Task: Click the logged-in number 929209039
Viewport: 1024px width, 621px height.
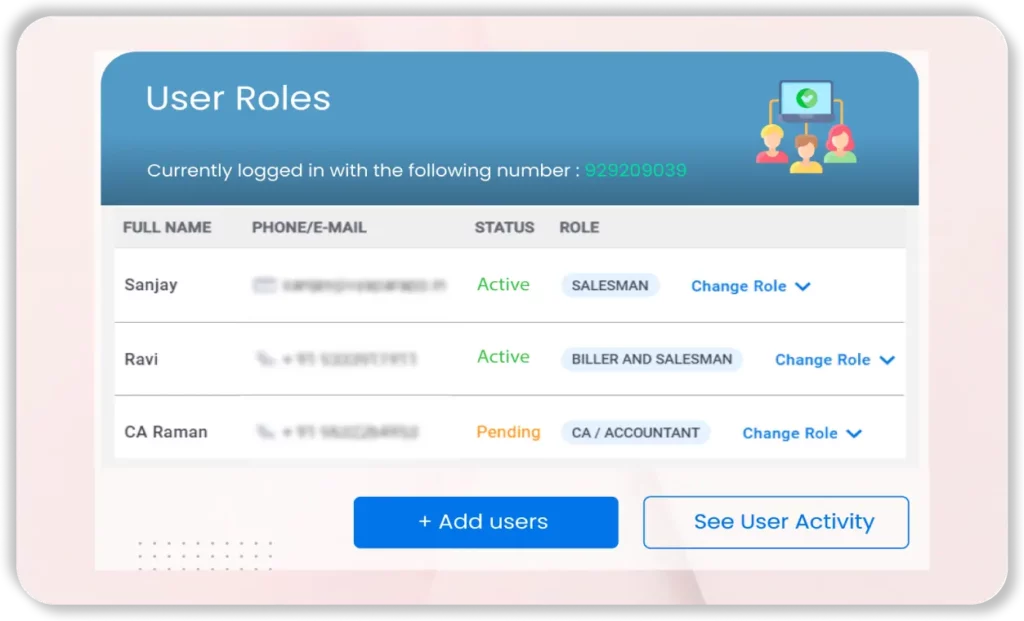Action: (x=638, y=170)
